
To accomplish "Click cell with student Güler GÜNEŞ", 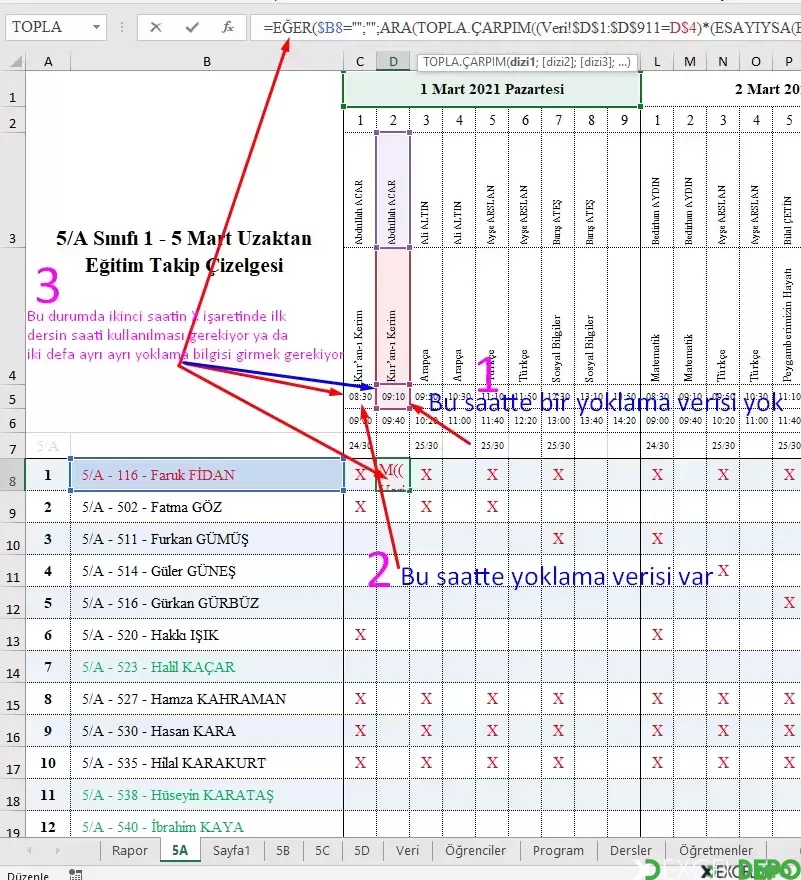I will (x=207, y=571).
